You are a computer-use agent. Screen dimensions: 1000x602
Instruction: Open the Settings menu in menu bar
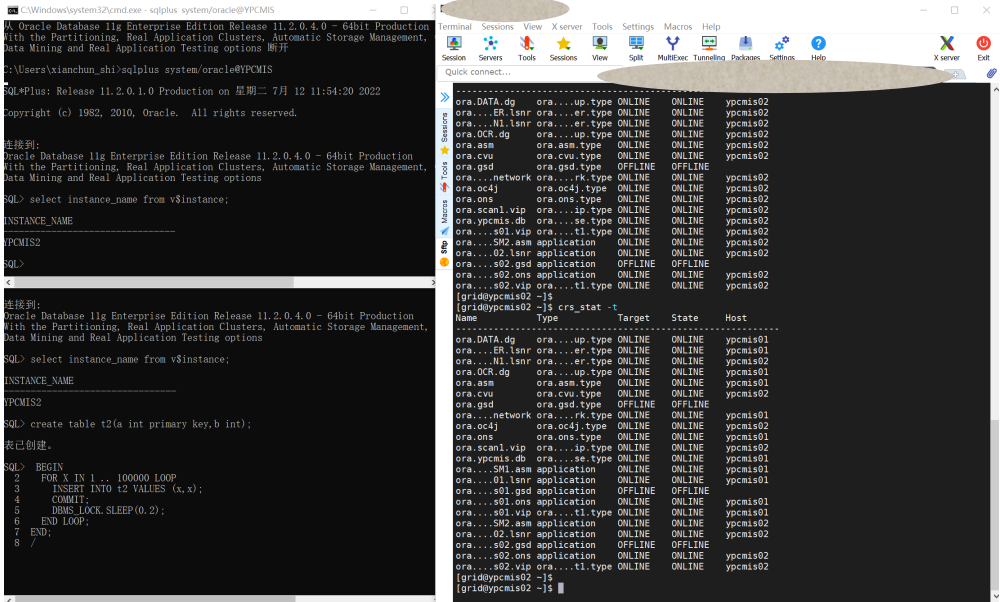click(x=638, y=27)
